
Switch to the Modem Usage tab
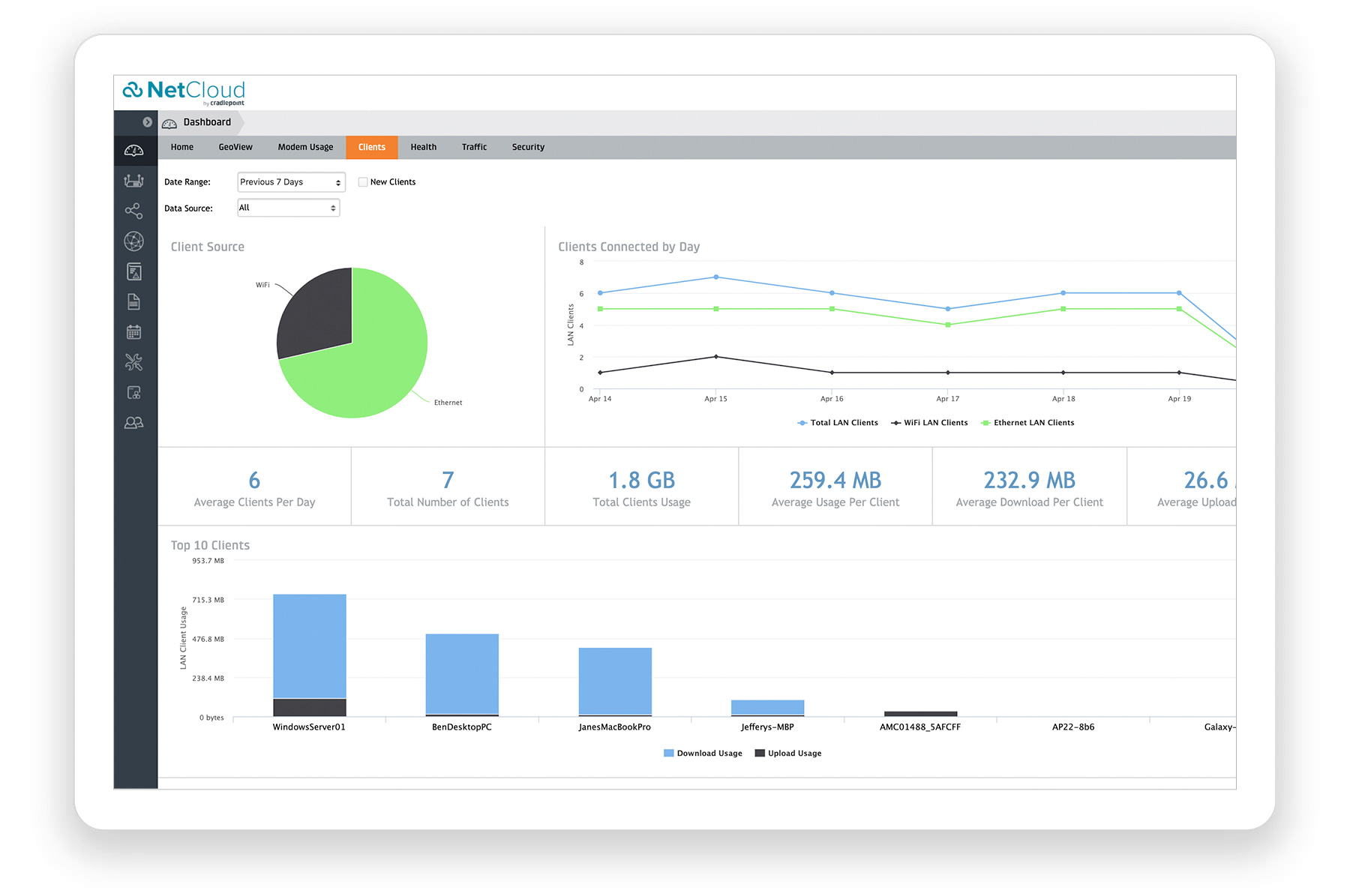305,147
